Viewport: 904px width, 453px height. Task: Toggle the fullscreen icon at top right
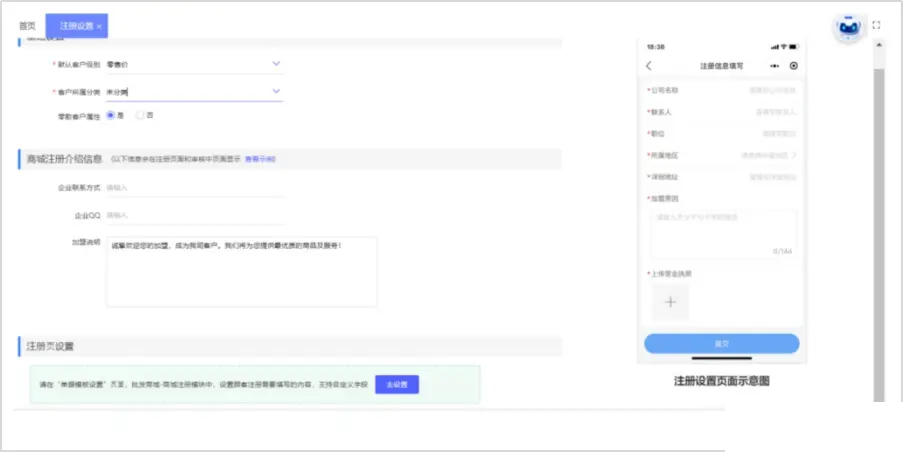876,25
